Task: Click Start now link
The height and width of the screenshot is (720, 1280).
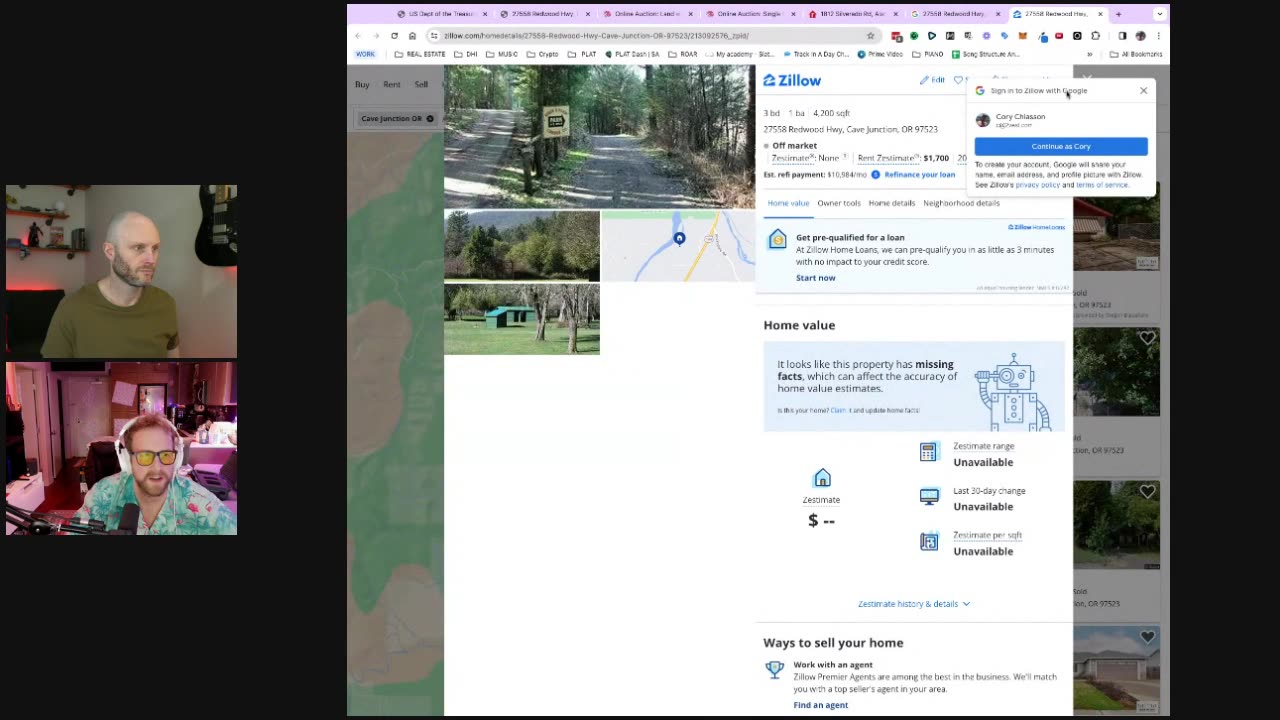Action: tap(815, 278)
